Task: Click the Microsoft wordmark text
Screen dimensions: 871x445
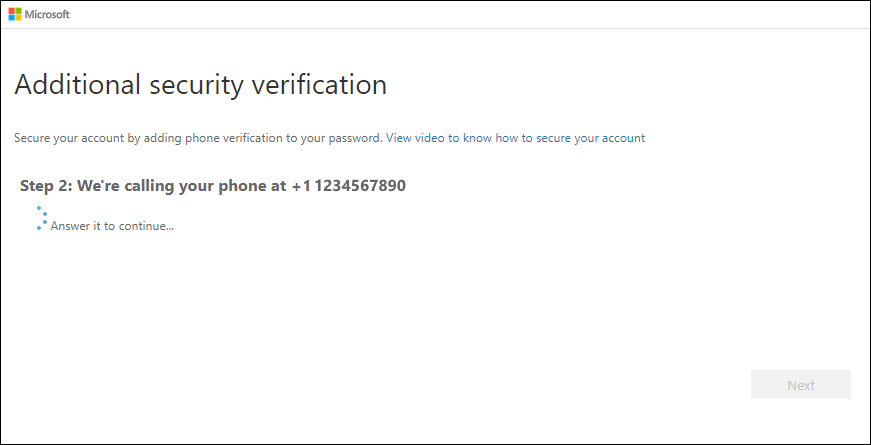Action: pos(47,15)
